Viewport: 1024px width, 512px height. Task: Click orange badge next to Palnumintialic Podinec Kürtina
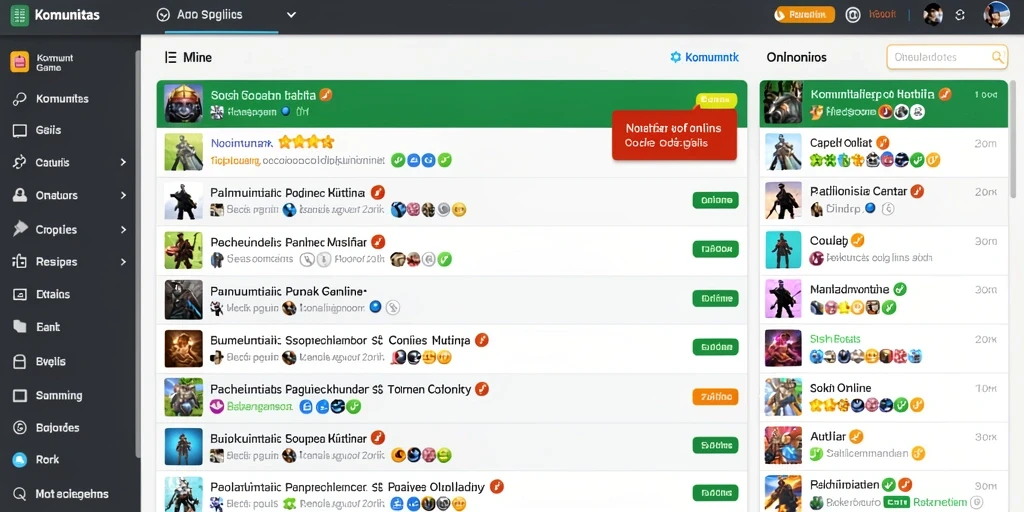coord(377,192)
